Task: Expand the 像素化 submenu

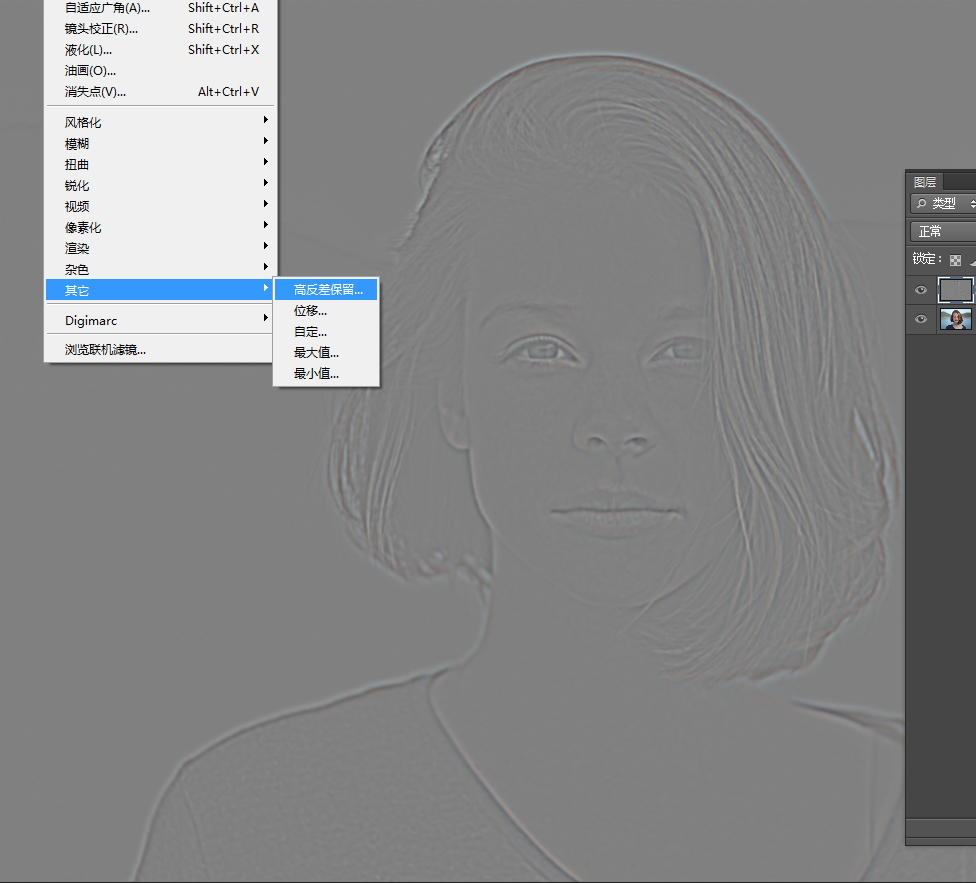Action: tap(160, 228)
